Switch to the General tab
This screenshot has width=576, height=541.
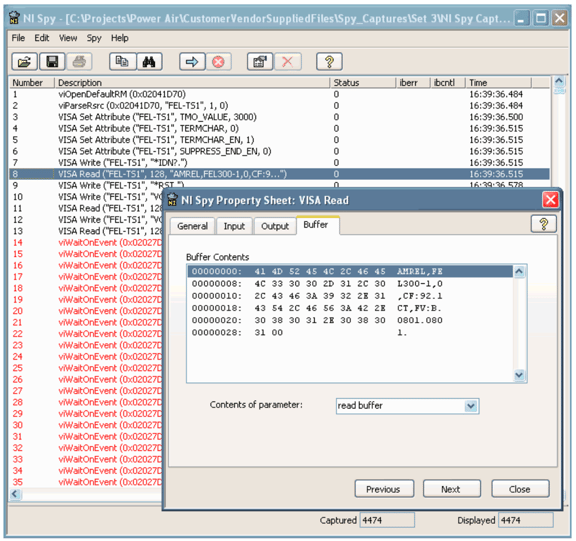(x=192, y=226)
